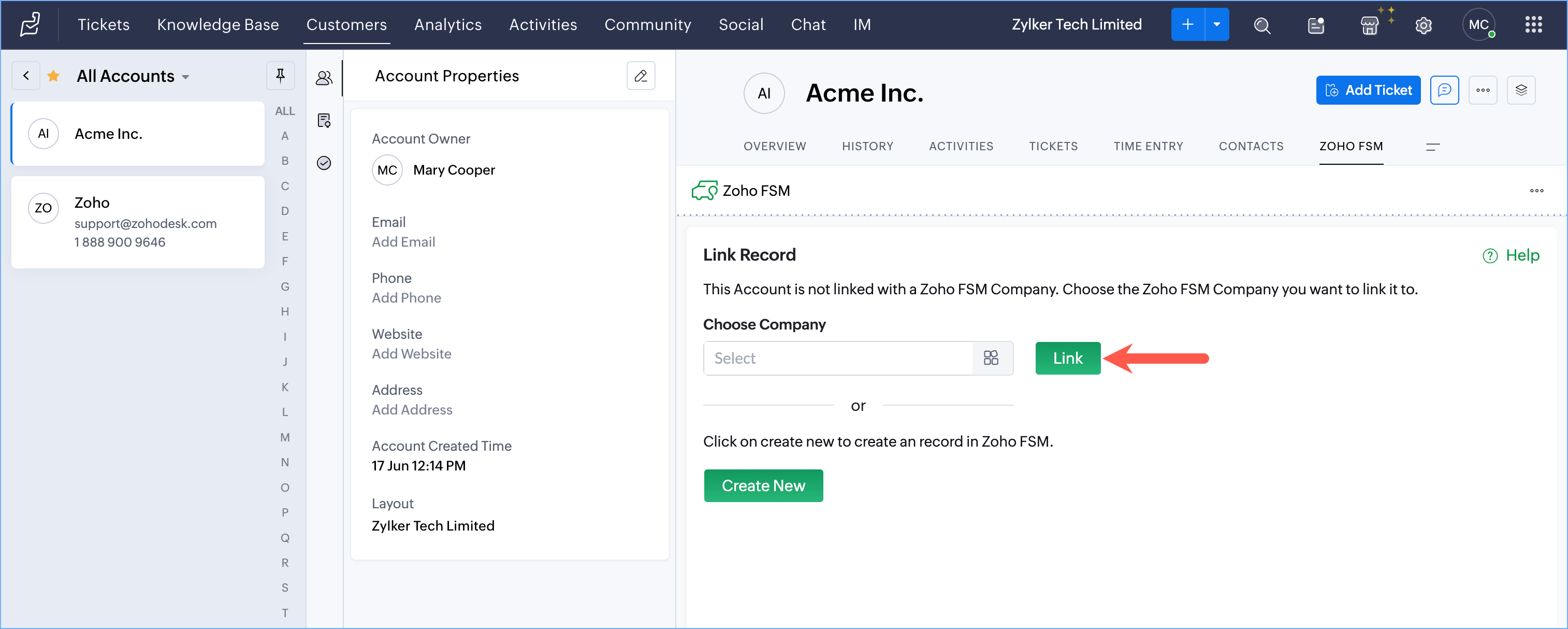This screenshot has width=1568, height=629.
Task: Expand the more tabs overflow after ZOHO FSM
Action: coord(1432,147)
